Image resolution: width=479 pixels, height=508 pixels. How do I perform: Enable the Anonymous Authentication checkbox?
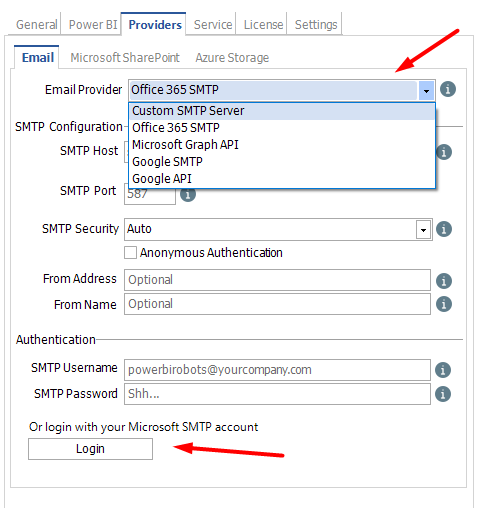coord(130,253)
